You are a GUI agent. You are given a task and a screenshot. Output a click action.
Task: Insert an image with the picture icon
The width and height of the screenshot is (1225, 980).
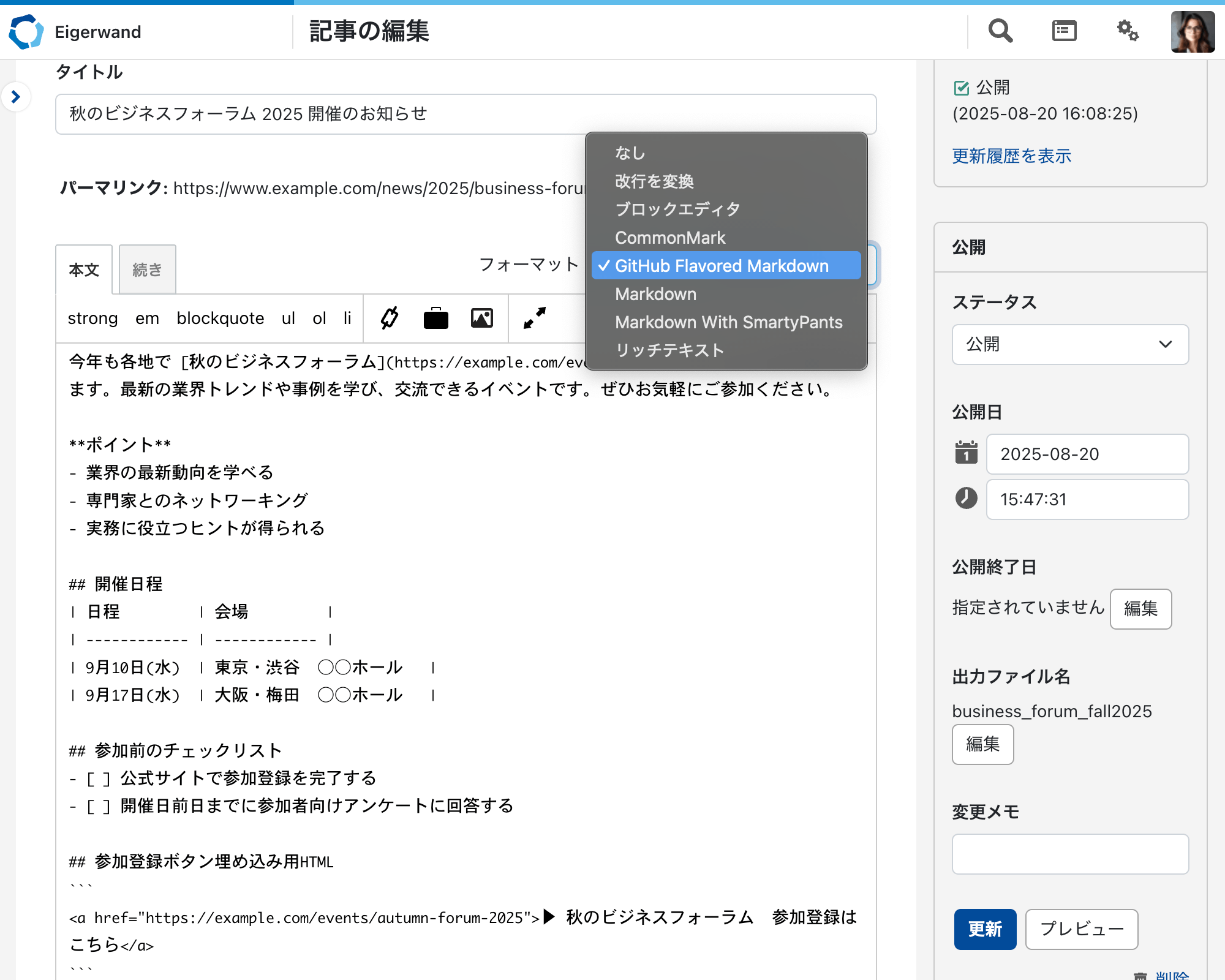pyautogui.click(x=481, y=318)
